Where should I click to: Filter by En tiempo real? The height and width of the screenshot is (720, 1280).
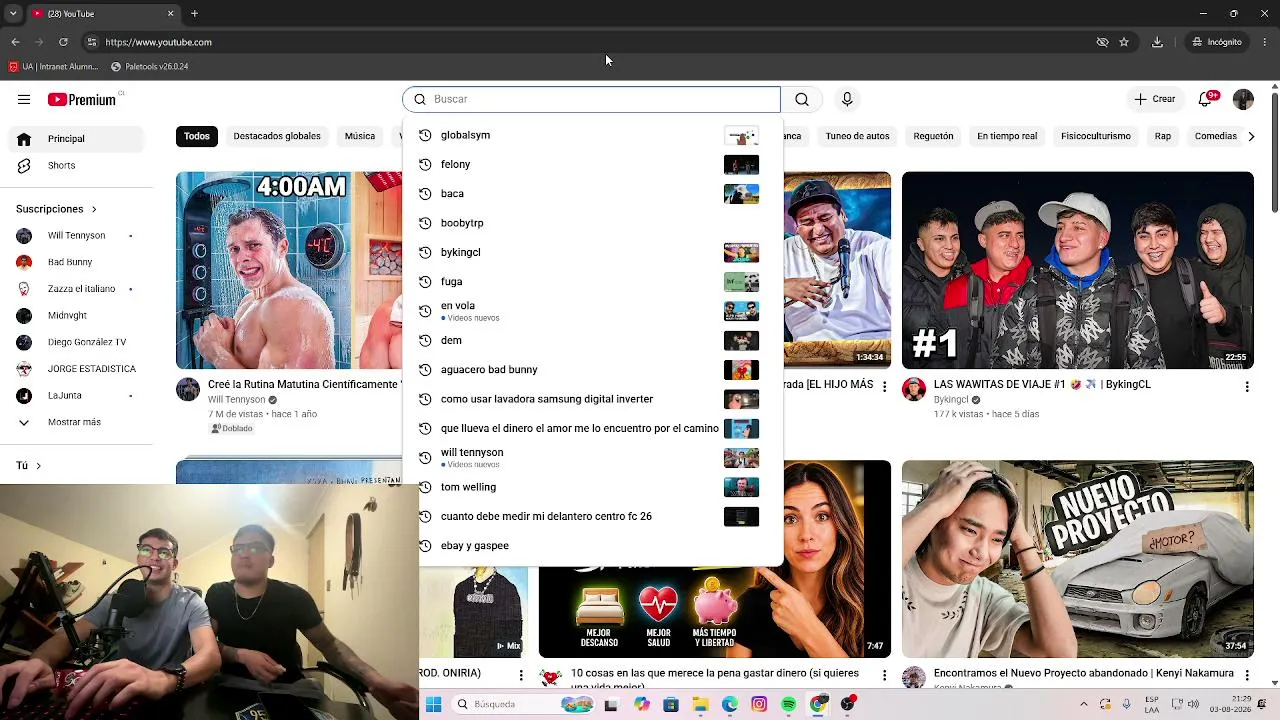click(x=1007, y=136)
